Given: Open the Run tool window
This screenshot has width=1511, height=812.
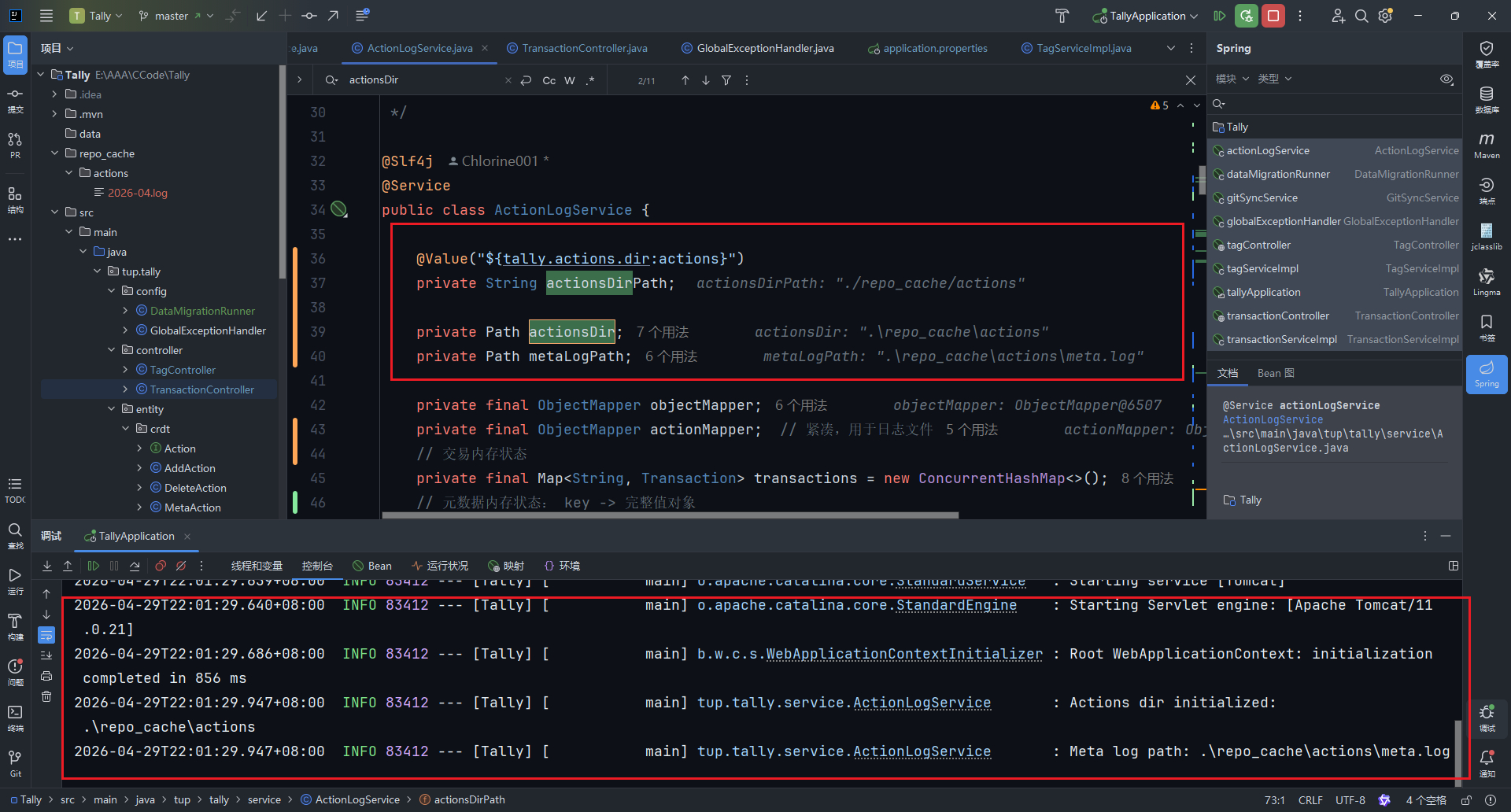Looking at the screenshot, I should (x=15, y=581).
